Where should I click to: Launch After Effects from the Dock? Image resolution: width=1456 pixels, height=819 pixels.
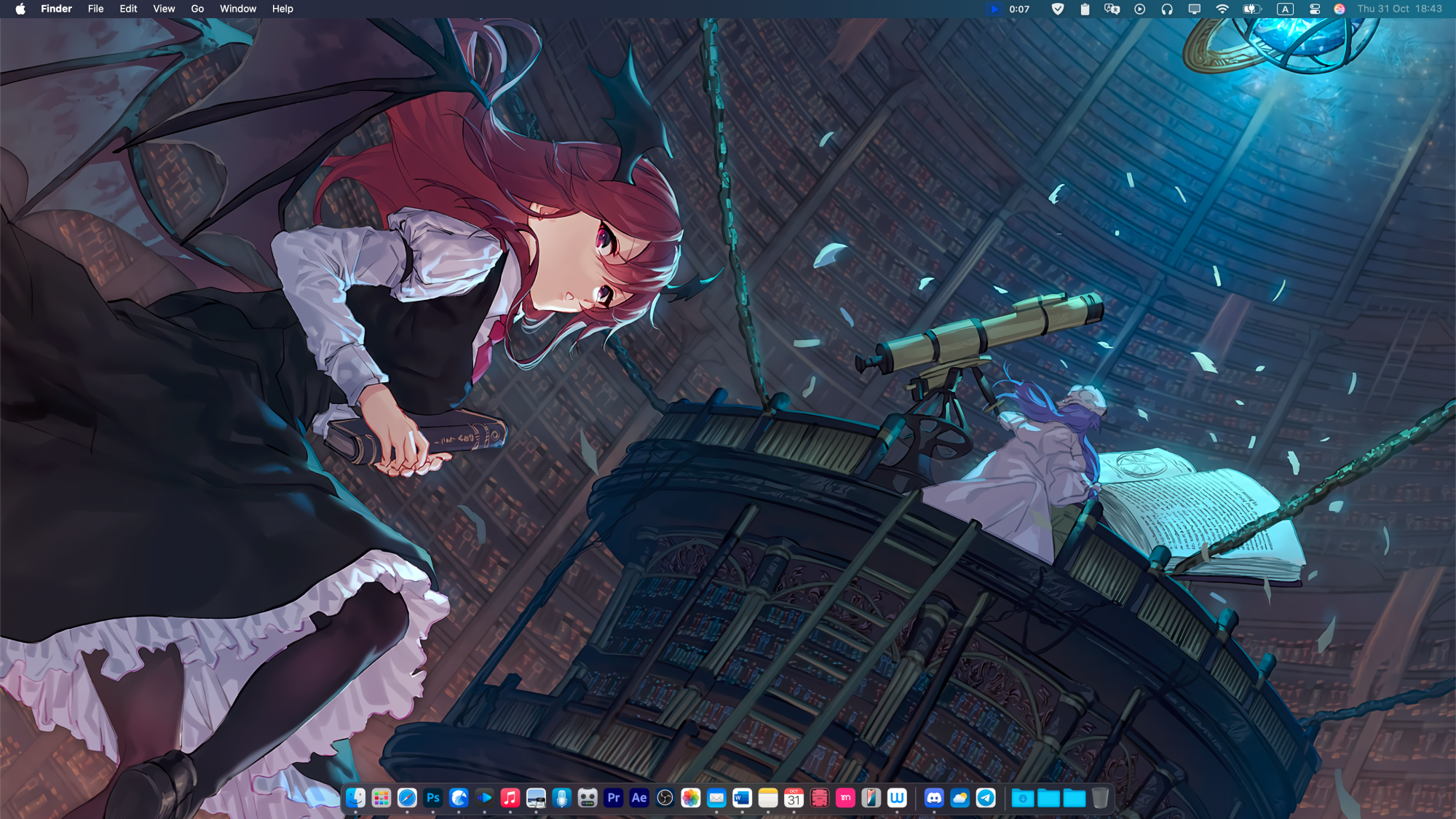click(x=639, y=798)
